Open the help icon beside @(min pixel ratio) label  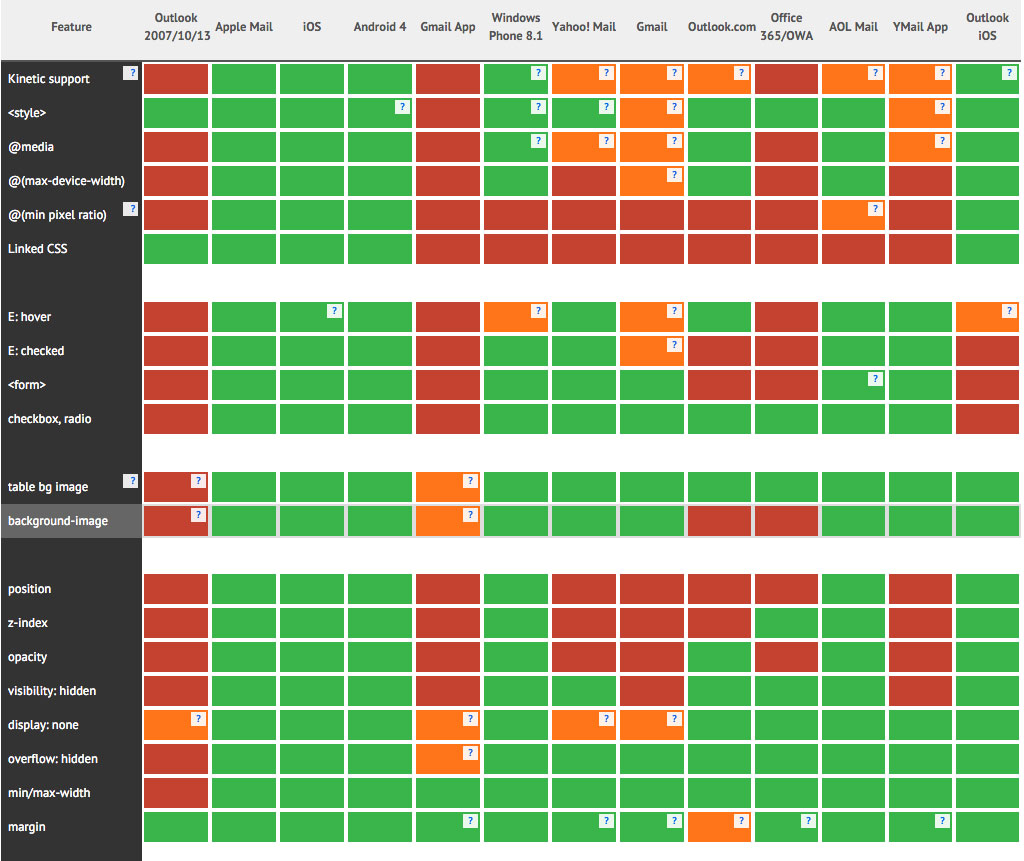coord(131,209)
